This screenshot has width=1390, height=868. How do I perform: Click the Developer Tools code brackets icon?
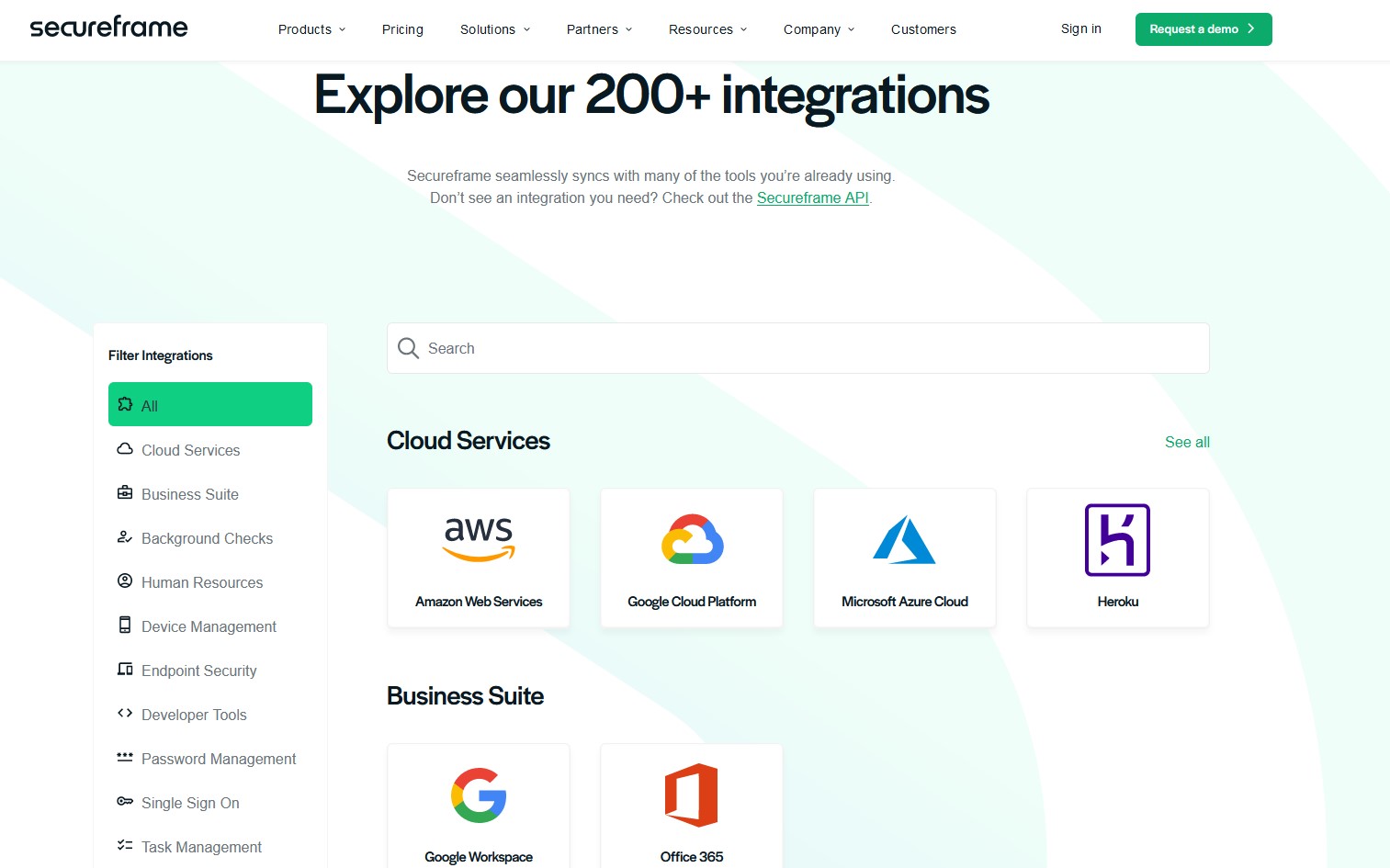coord(125,713)
